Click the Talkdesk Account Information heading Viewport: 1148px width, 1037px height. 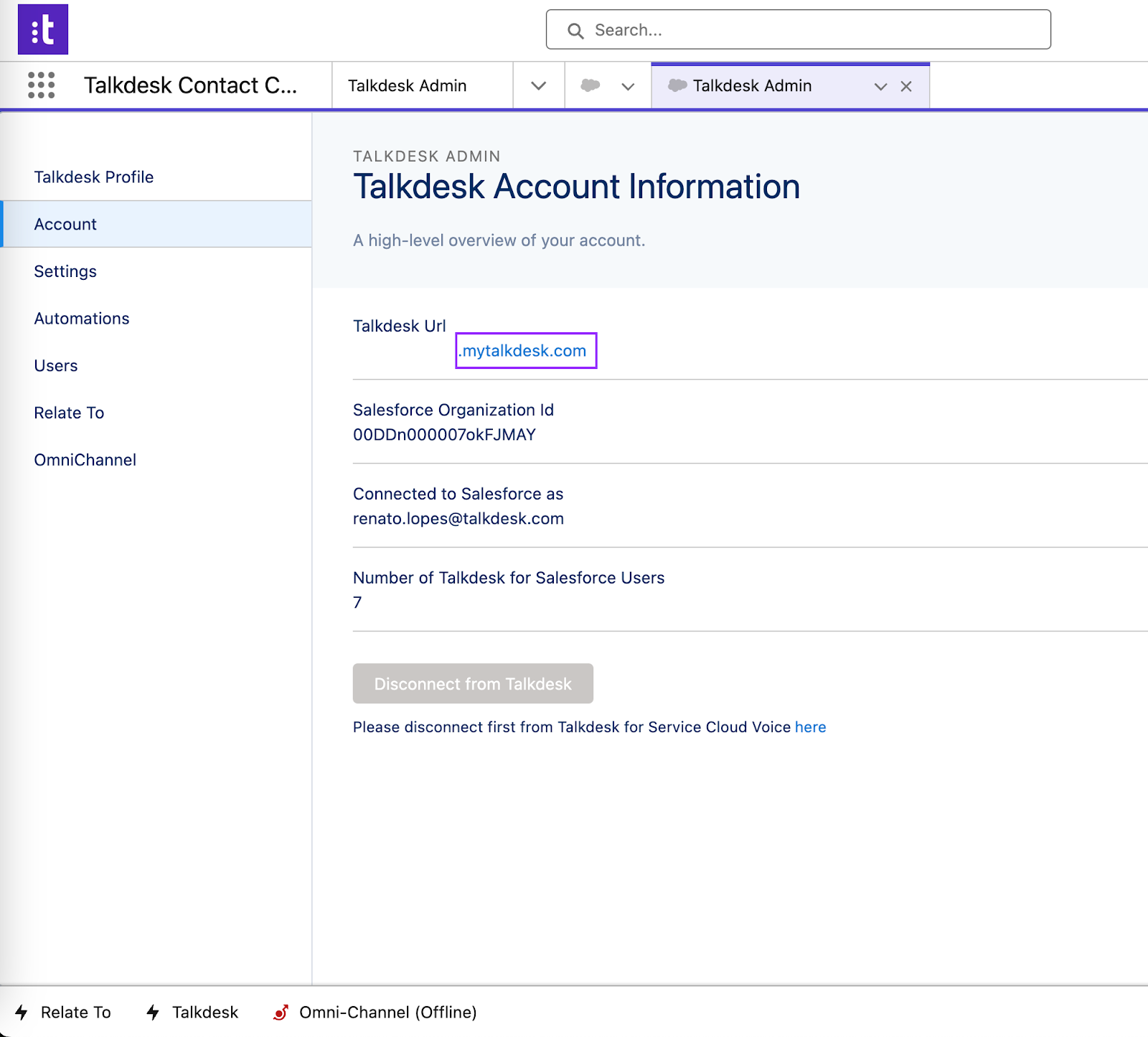[x=576, y=187]
